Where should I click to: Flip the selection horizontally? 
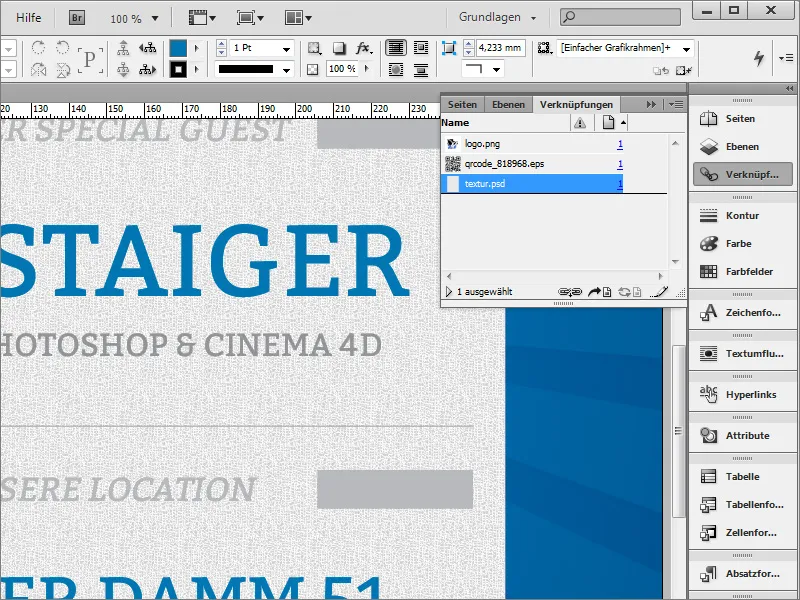[x=38, y=69]
